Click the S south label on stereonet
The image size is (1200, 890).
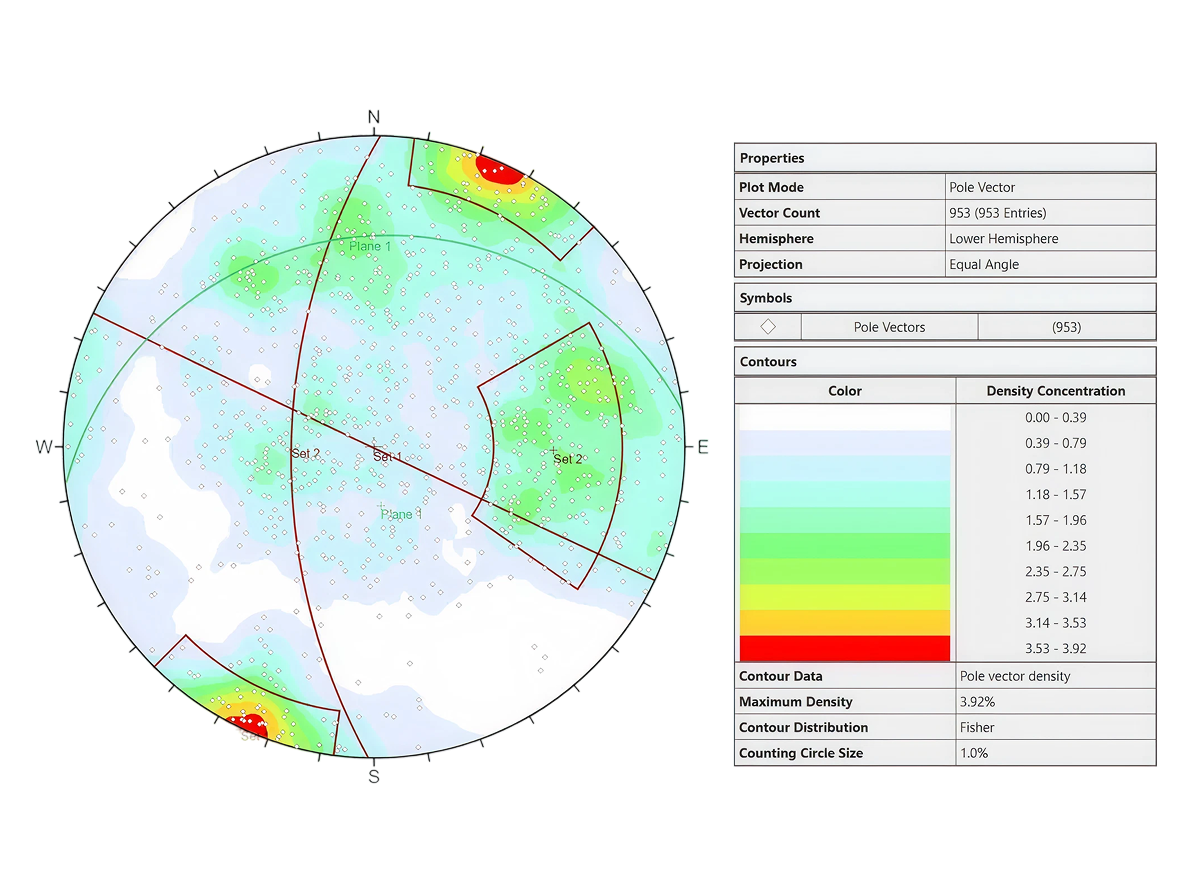(x=374, y=776)
